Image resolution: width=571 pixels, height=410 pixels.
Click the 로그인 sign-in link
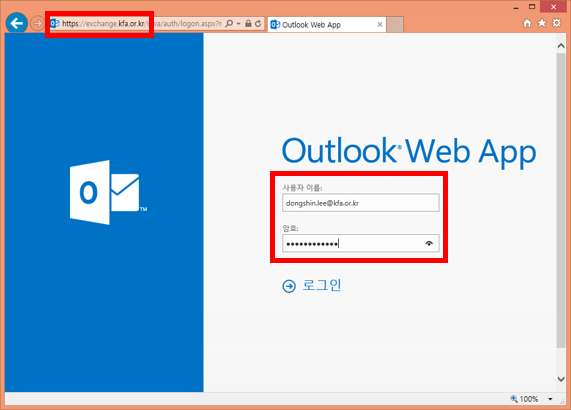click(x=322, y=285)
